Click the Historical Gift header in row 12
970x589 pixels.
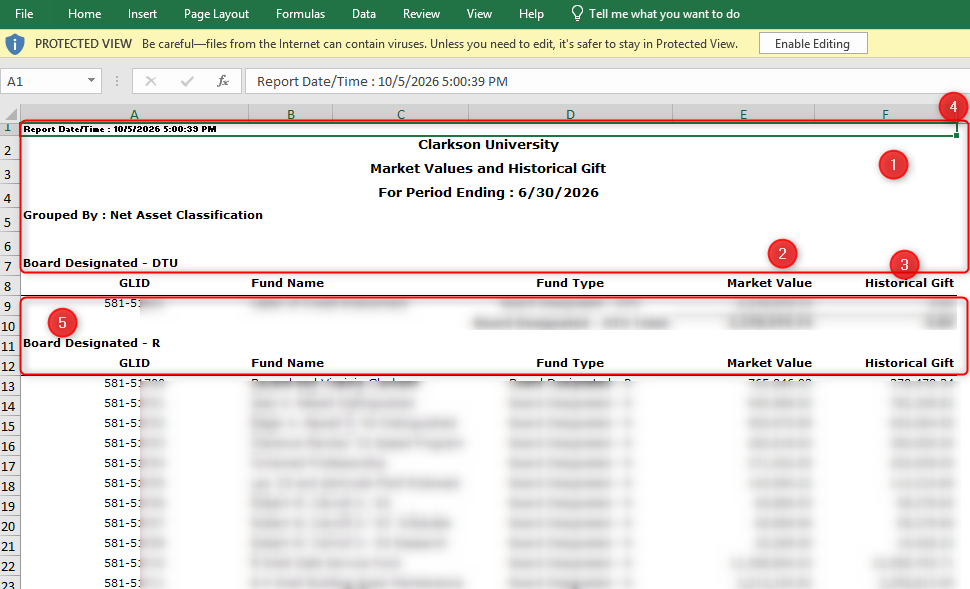tap(909, 363)
